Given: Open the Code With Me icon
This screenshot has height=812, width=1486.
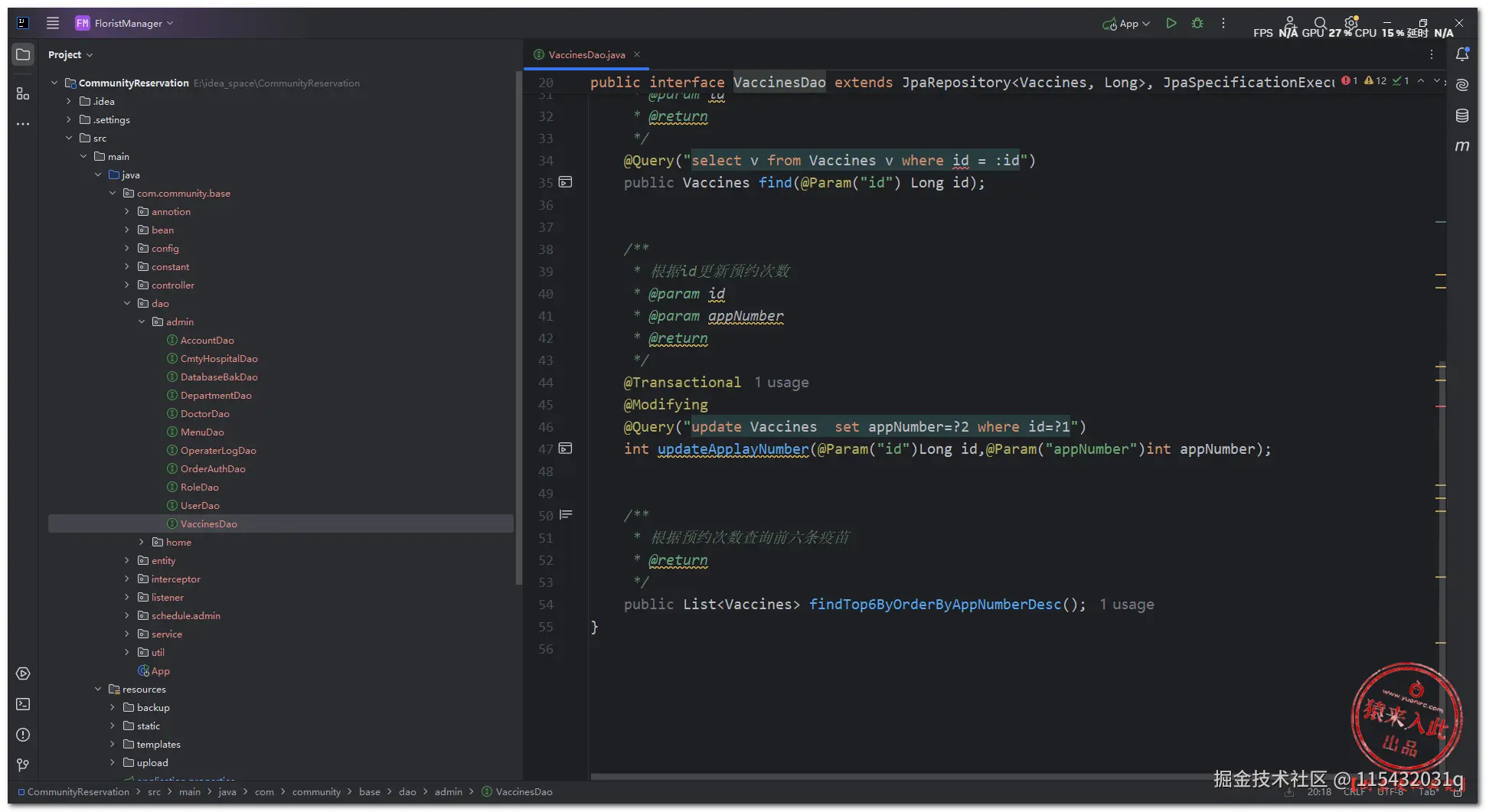Looking at the screenshot, I should tap(1290, 23).
